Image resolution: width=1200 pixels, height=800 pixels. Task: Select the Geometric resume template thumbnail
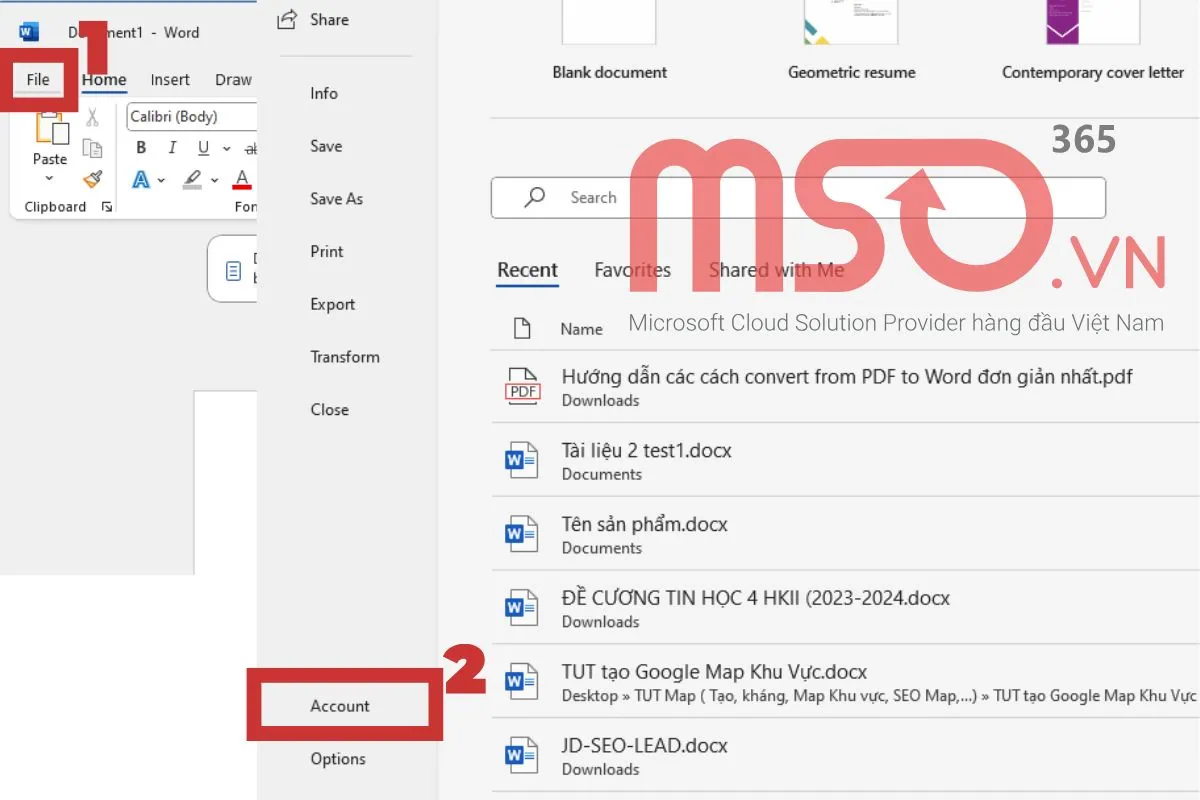pyautogui.click(x=851, y=22)
